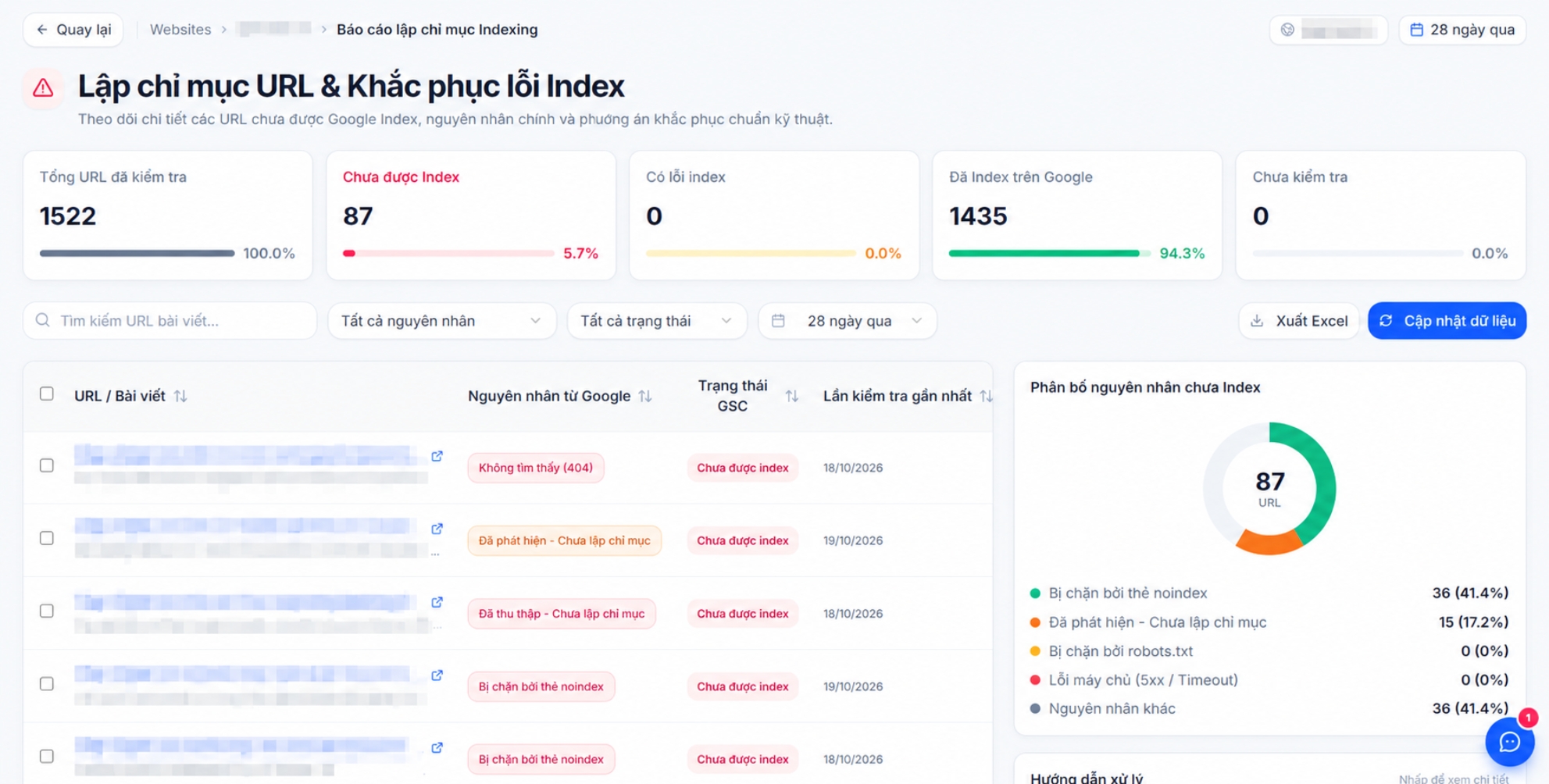Viewport: 1549px width, 784px height.
Task: Click 'Tổng URL đã kiểm tra' card
Action: (168, 216)
